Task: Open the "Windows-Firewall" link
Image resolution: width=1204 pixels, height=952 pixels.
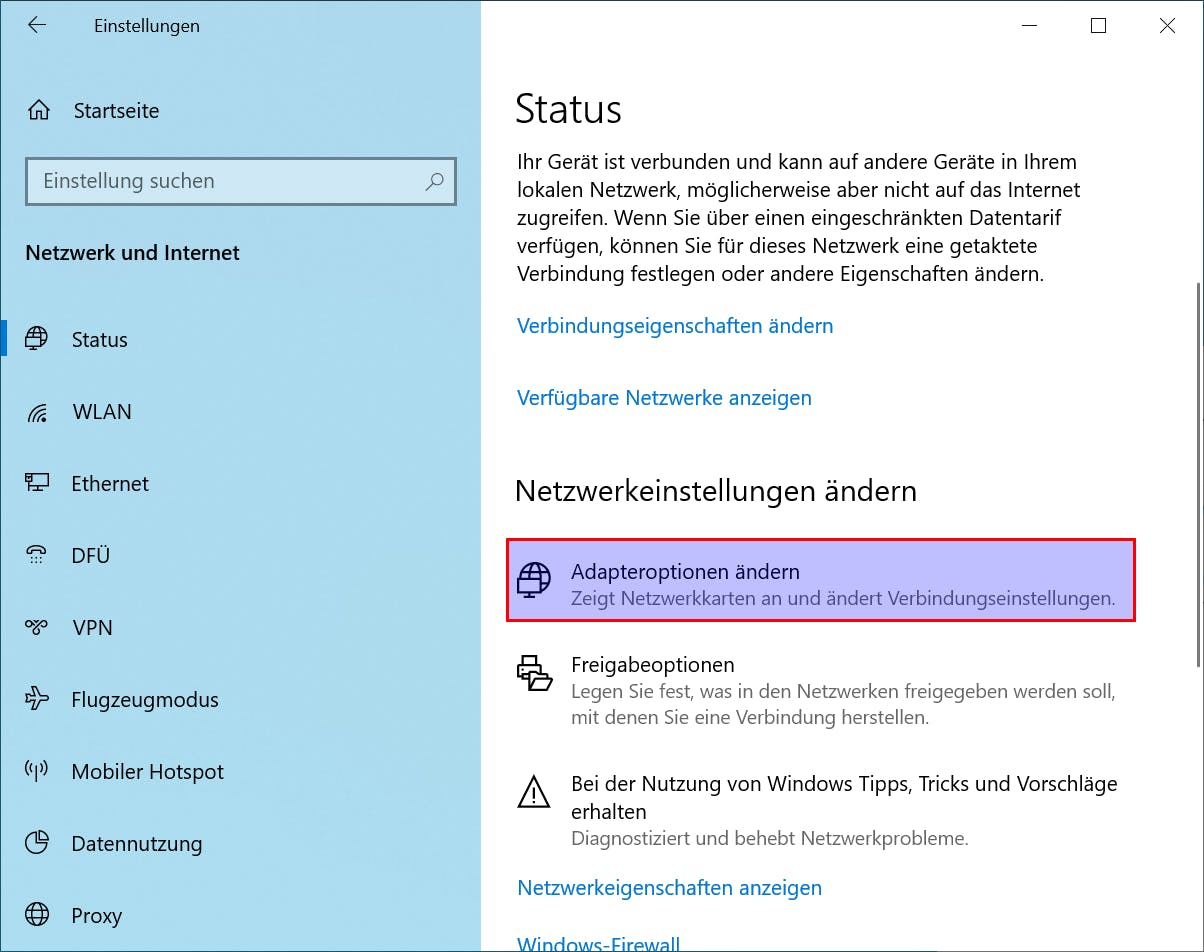Action: (x=598, y=943)
